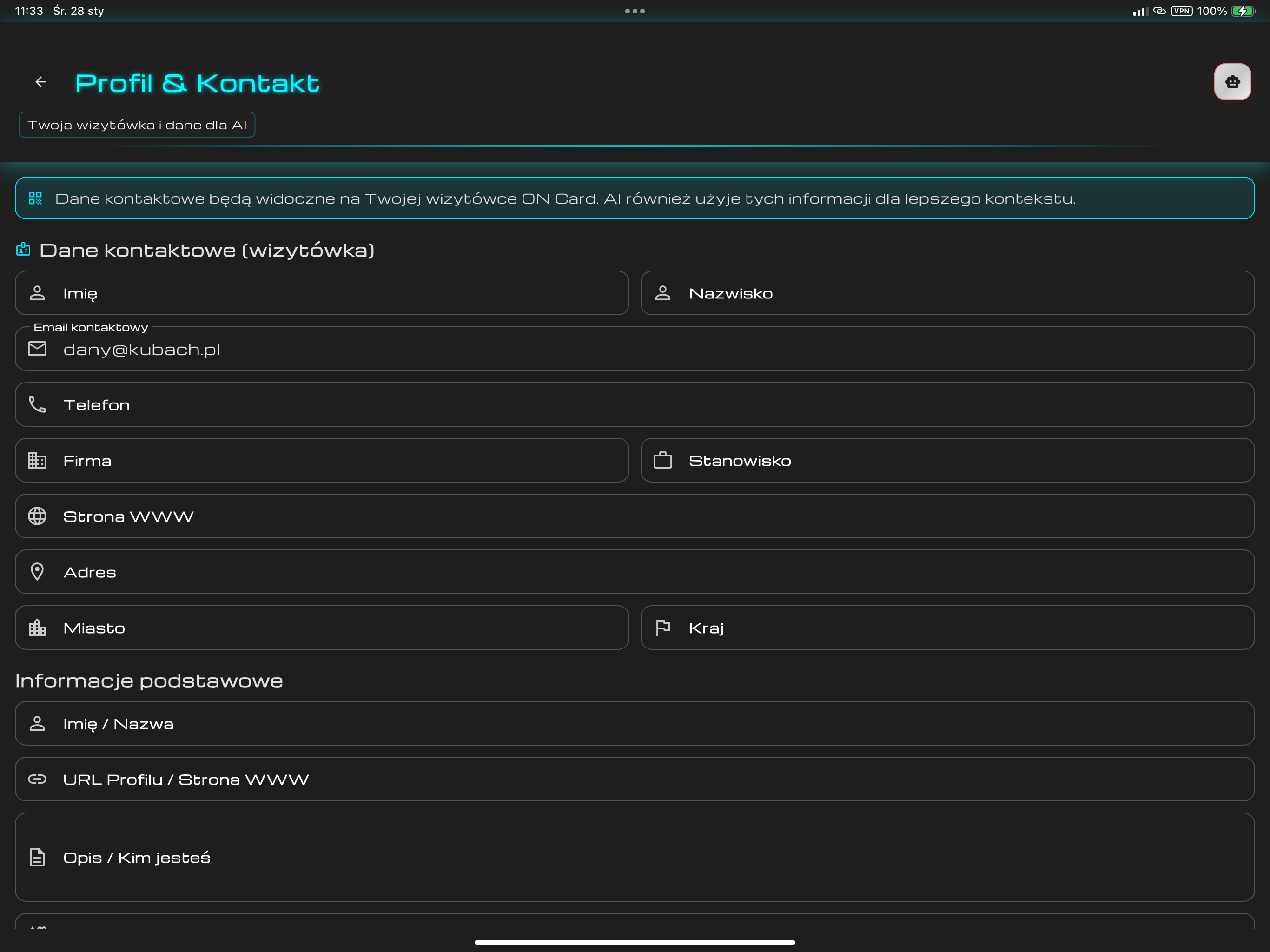Click the envelope icon in email field

click(37, 349)
